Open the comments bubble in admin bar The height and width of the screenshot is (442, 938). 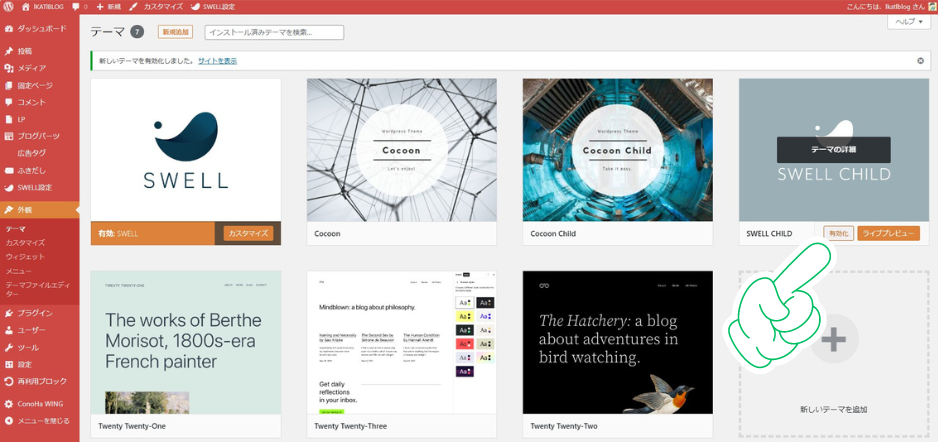[80, 7]
